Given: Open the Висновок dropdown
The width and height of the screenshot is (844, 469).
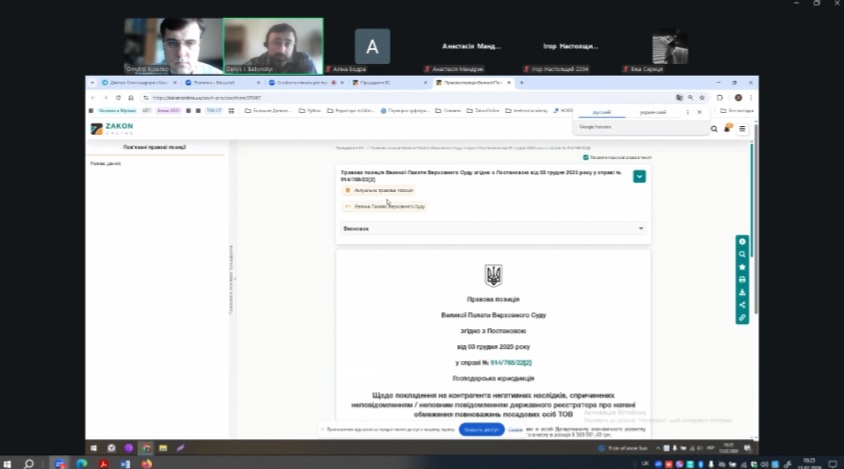Looking at the screenshot, I should pos(493,228).
